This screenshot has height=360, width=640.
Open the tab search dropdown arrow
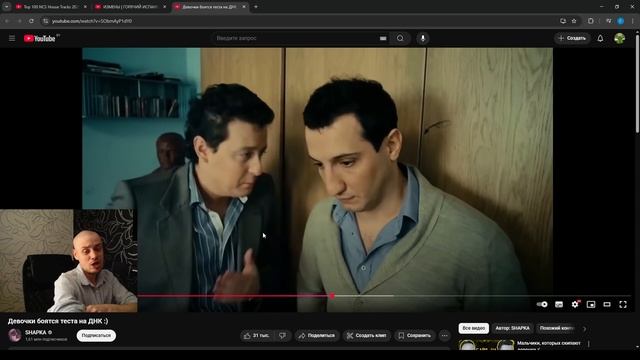click(7, 7)
